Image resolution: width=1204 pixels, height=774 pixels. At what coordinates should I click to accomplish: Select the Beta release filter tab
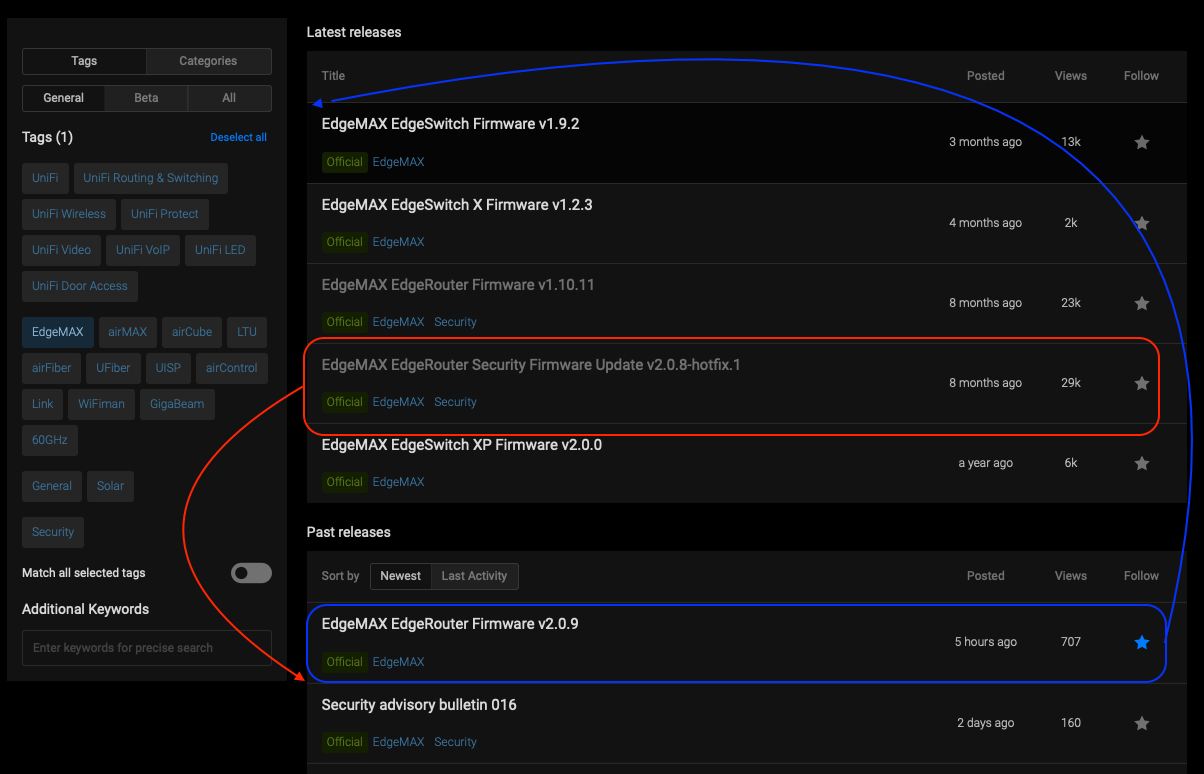146,98
